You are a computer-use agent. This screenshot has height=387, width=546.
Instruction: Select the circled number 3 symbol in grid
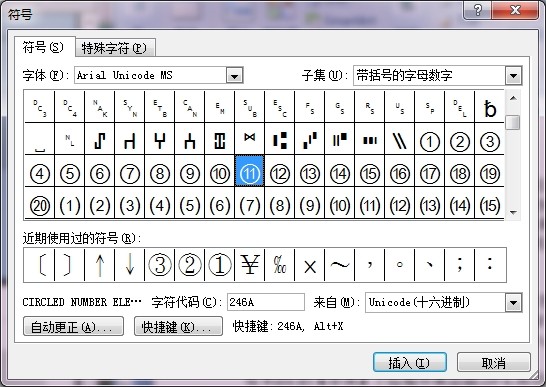(490, 141)
